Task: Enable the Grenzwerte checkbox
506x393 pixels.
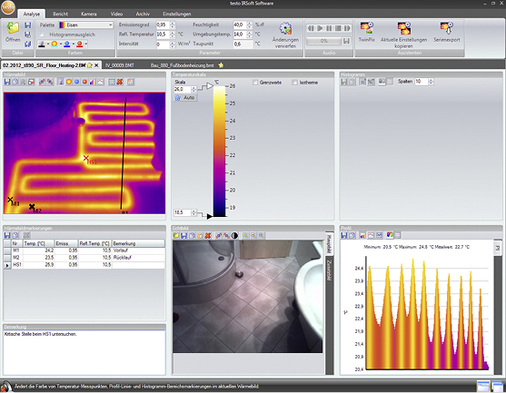Action: pyautogui.click(x=255, y=82)
